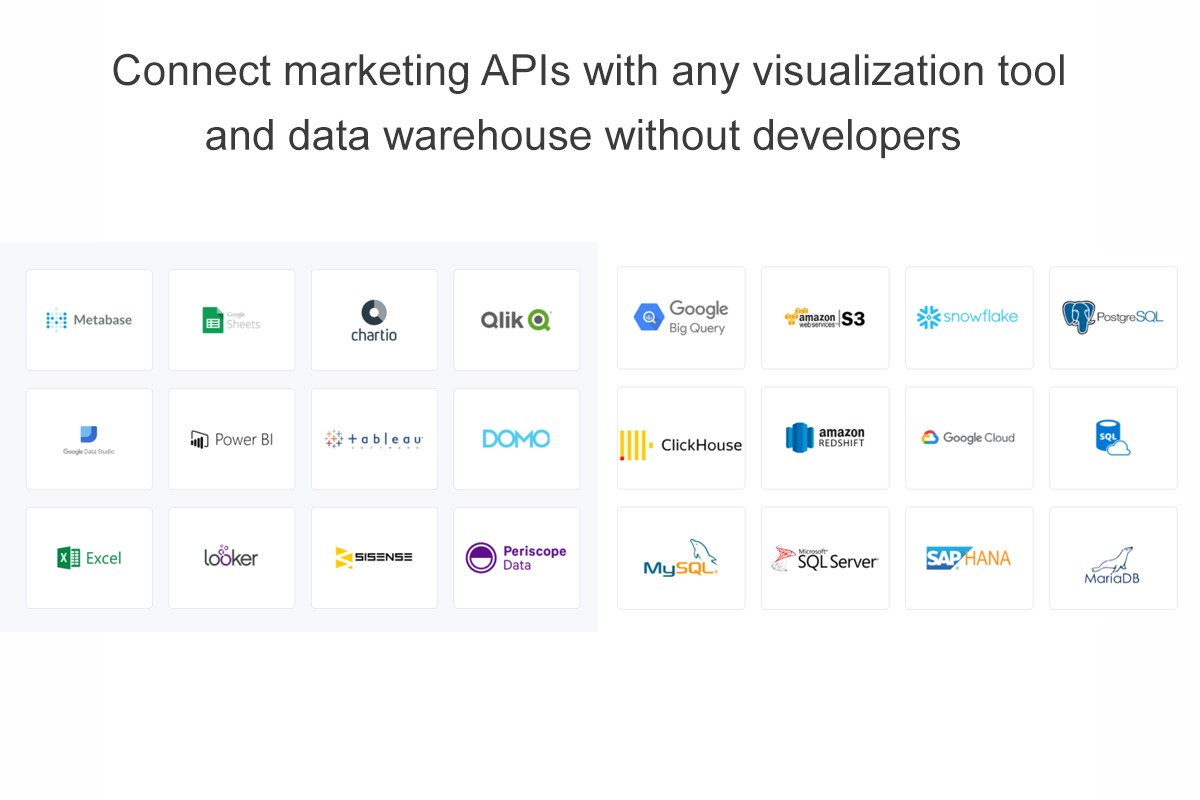This screenshot has height=800, width=1200.
Task: Select the Amazon Redshift logo card
Action: pyautogui.click(x=825, y=438)
